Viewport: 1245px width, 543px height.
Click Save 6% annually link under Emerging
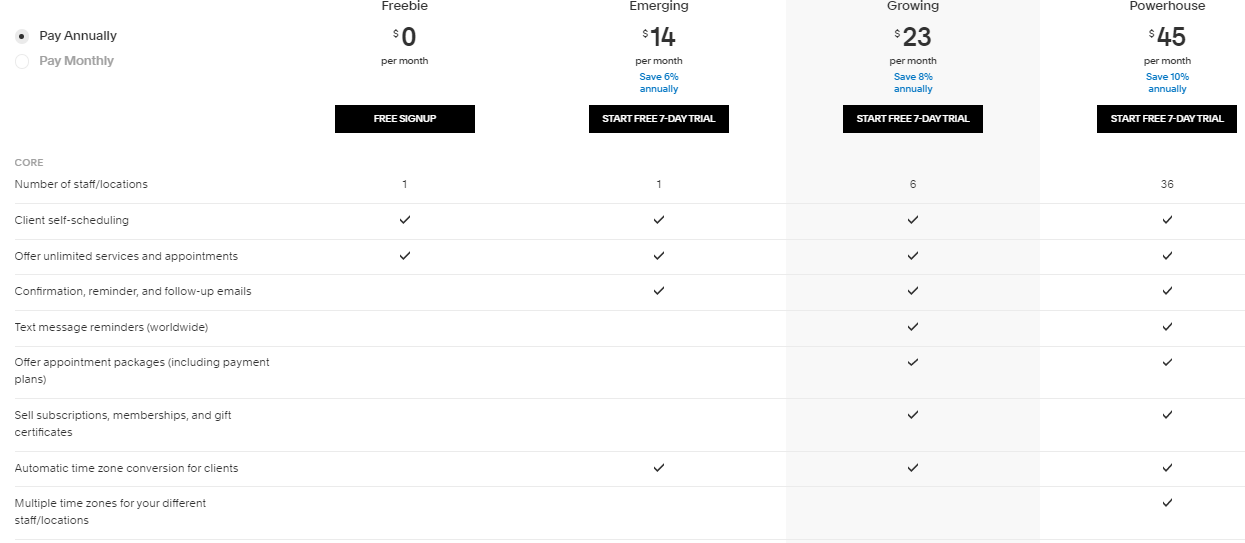click(x=659, y=83)
